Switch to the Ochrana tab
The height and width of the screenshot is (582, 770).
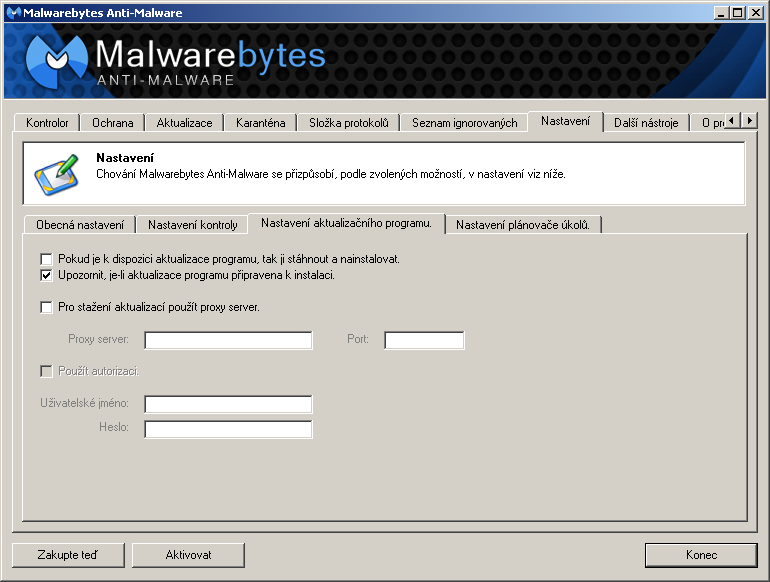point(112,123)
